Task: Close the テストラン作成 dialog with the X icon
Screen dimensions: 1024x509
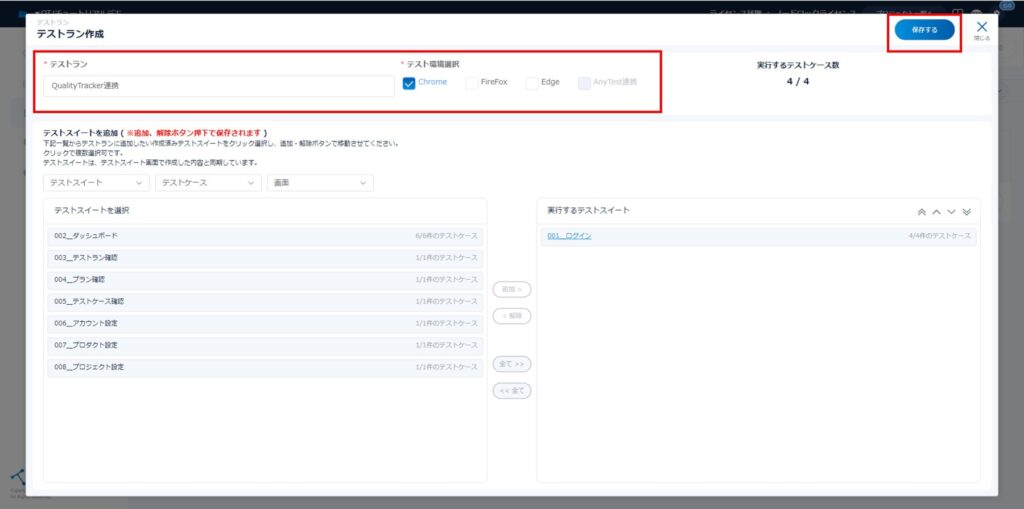Action: 981,27
